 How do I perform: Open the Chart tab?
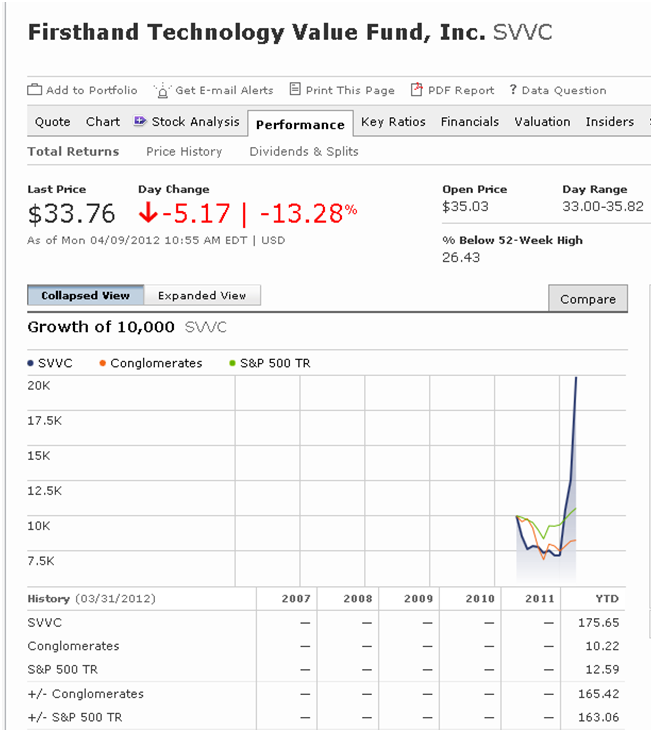pos(103,122)
